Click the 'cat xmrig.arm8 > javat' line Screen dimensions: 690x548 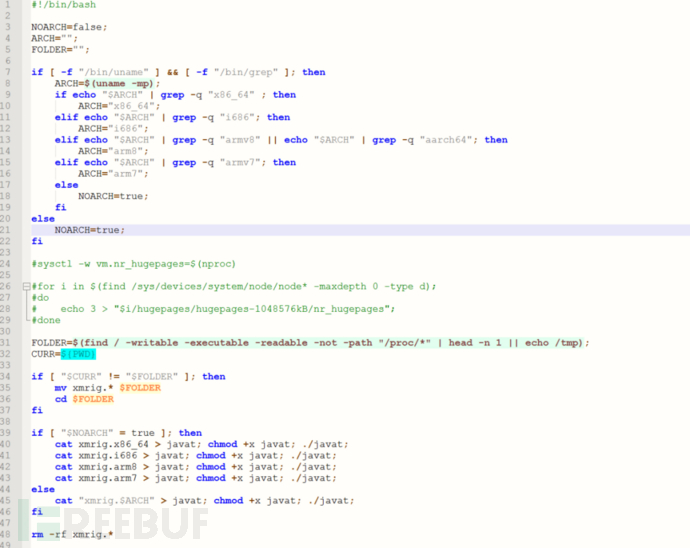point(196,467)
